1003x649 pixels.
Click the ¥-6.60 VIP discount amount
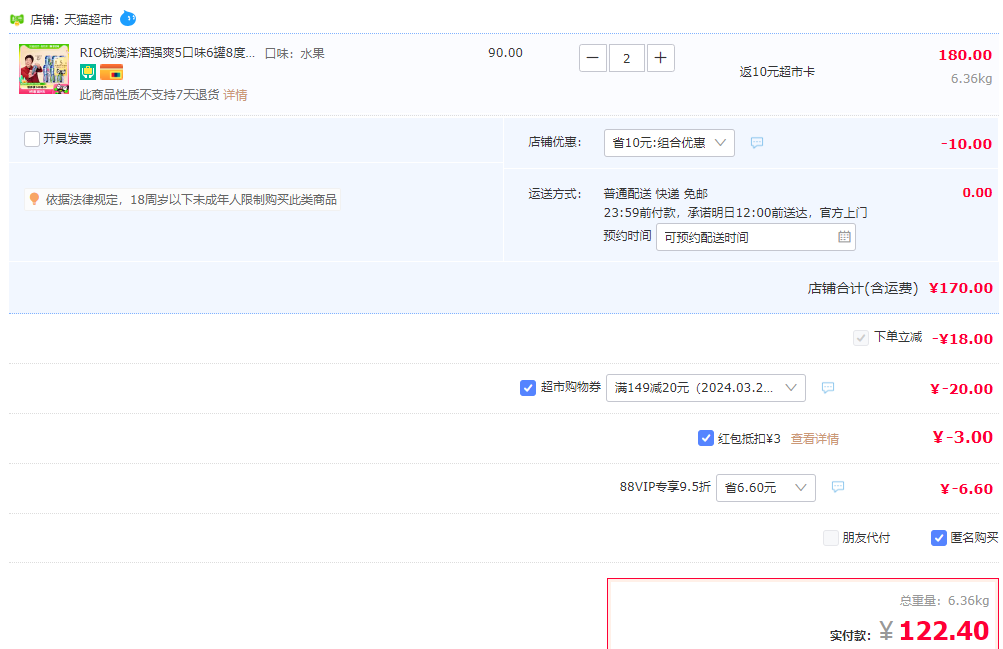pyautogui.click(x=966, y=489)
